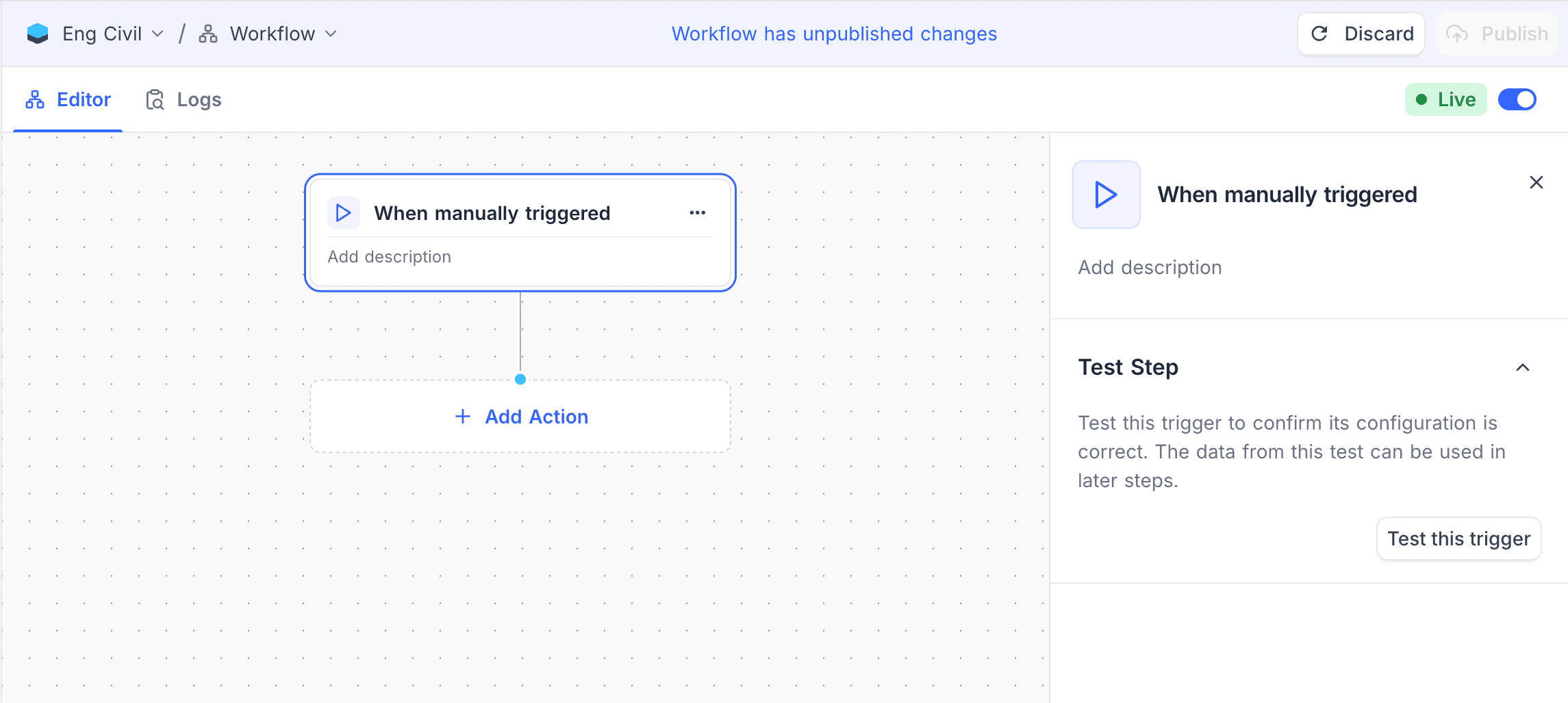Image resolution: width=1568 pixels, height=703 pixels.
Task: Expand the Eng Civil workspace dropdown
Action: click(x=157, y=34)
